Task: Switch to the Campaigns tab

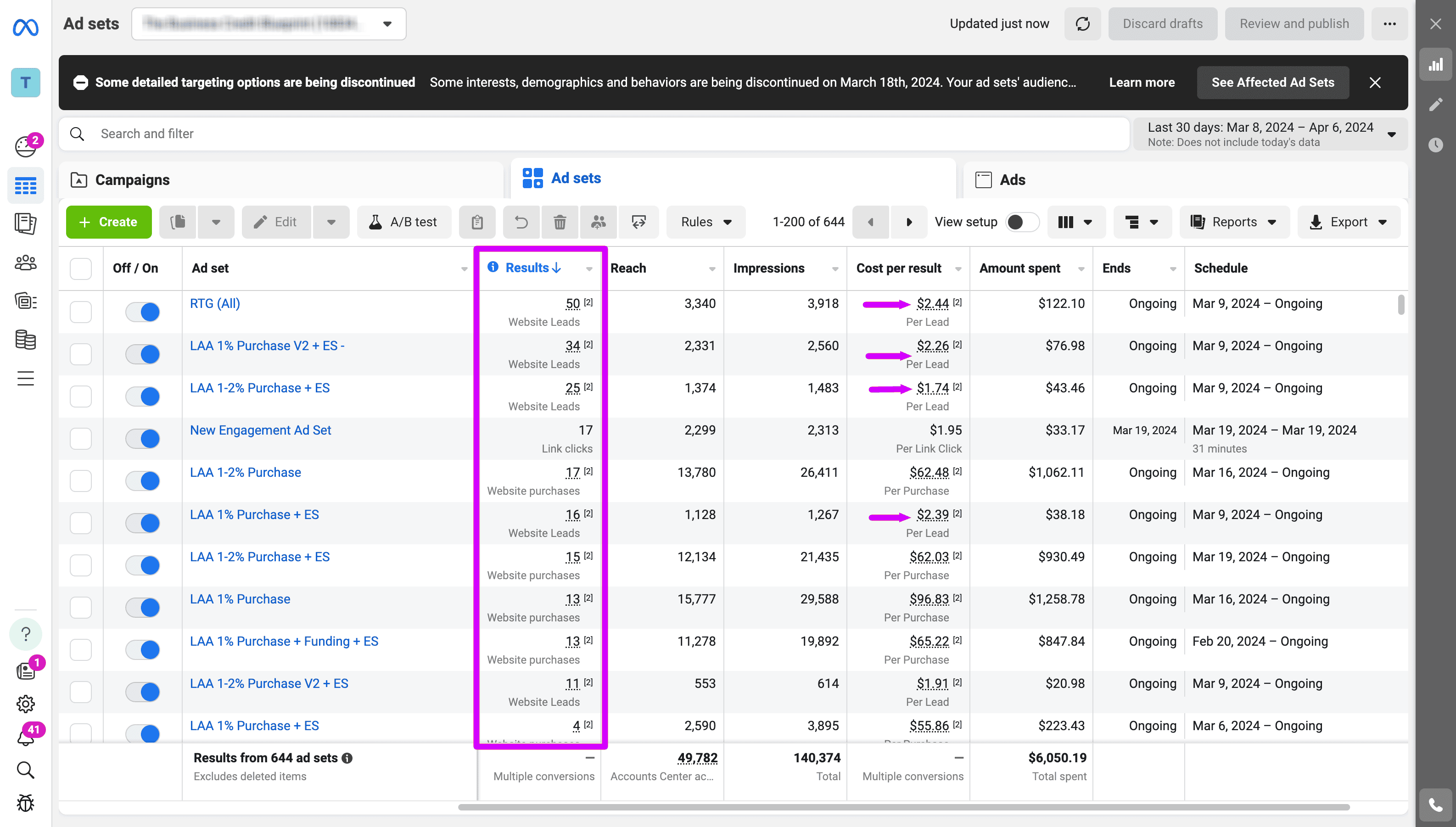Action: pyautogui.click(x=132, y=180)
